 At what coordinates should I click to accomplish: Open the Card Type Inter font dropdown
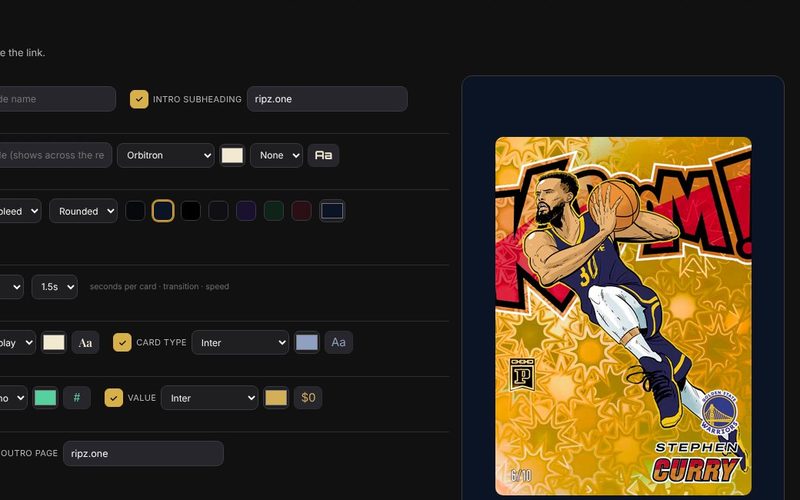tap(240, 342)
